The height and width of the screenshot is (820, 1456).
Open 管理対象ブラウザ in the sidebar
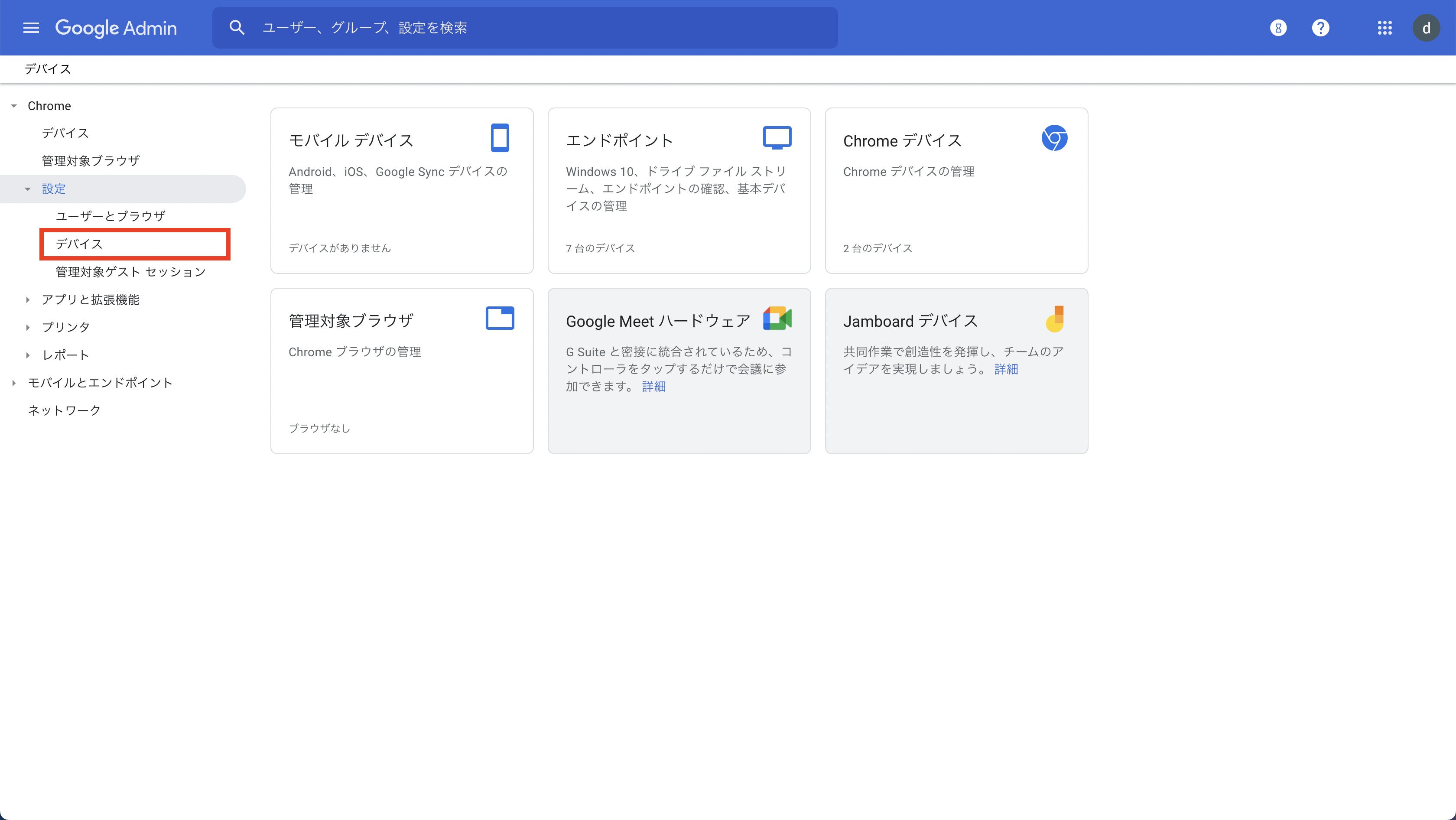coord(91,161)
